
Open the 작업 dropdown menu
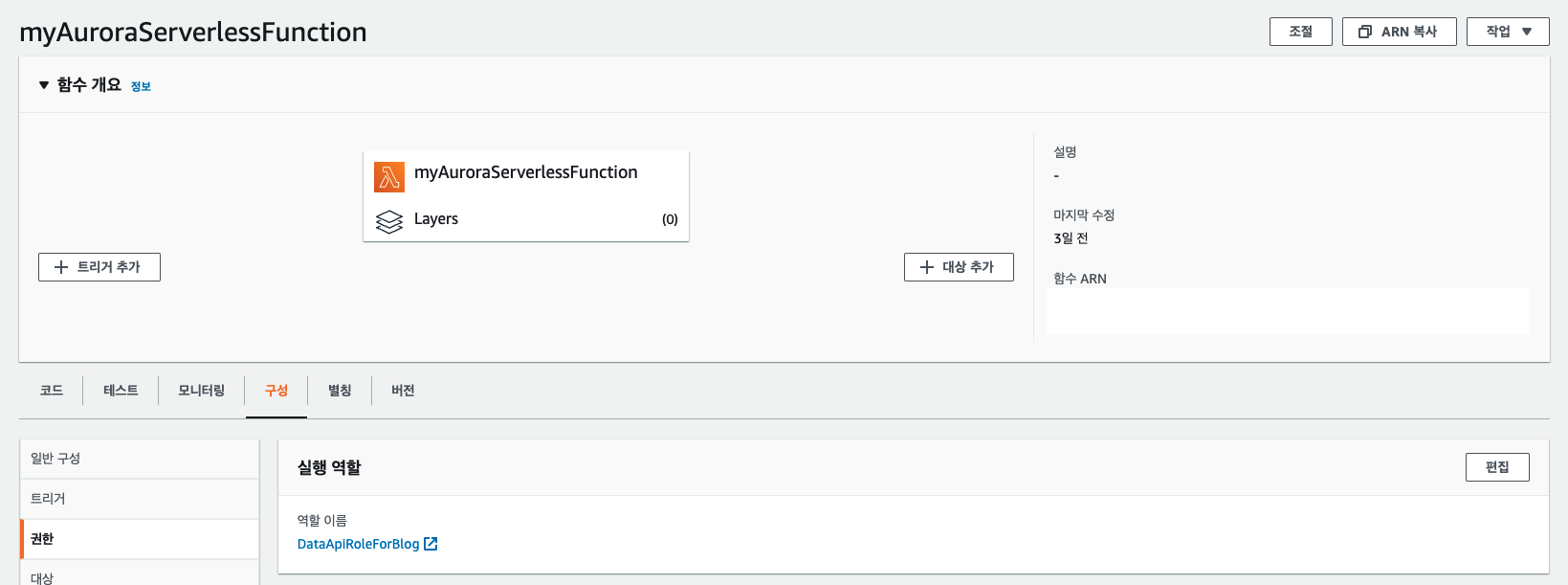click(1508, 31)
